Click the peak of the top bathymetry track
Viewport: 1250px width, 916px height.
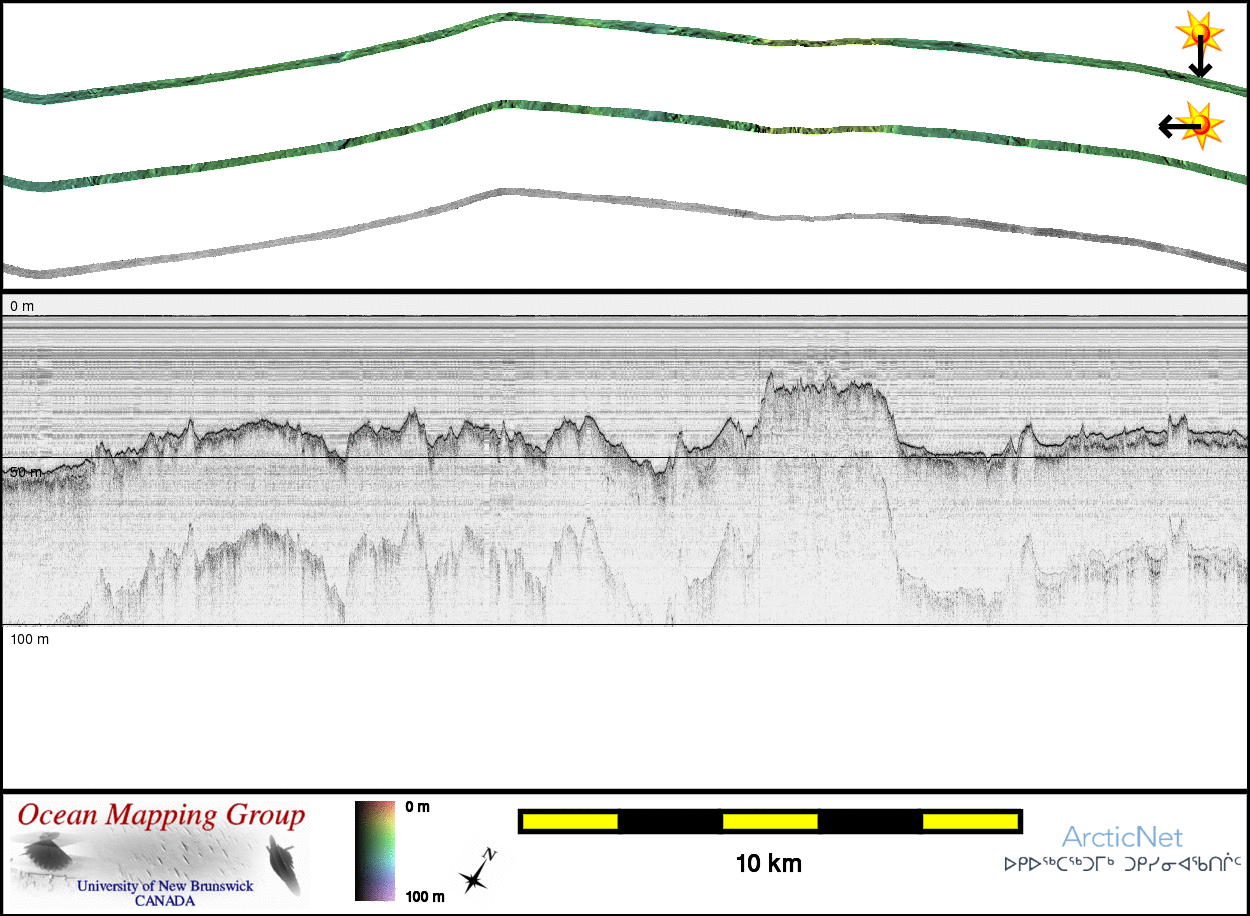(x=508, y=17)
